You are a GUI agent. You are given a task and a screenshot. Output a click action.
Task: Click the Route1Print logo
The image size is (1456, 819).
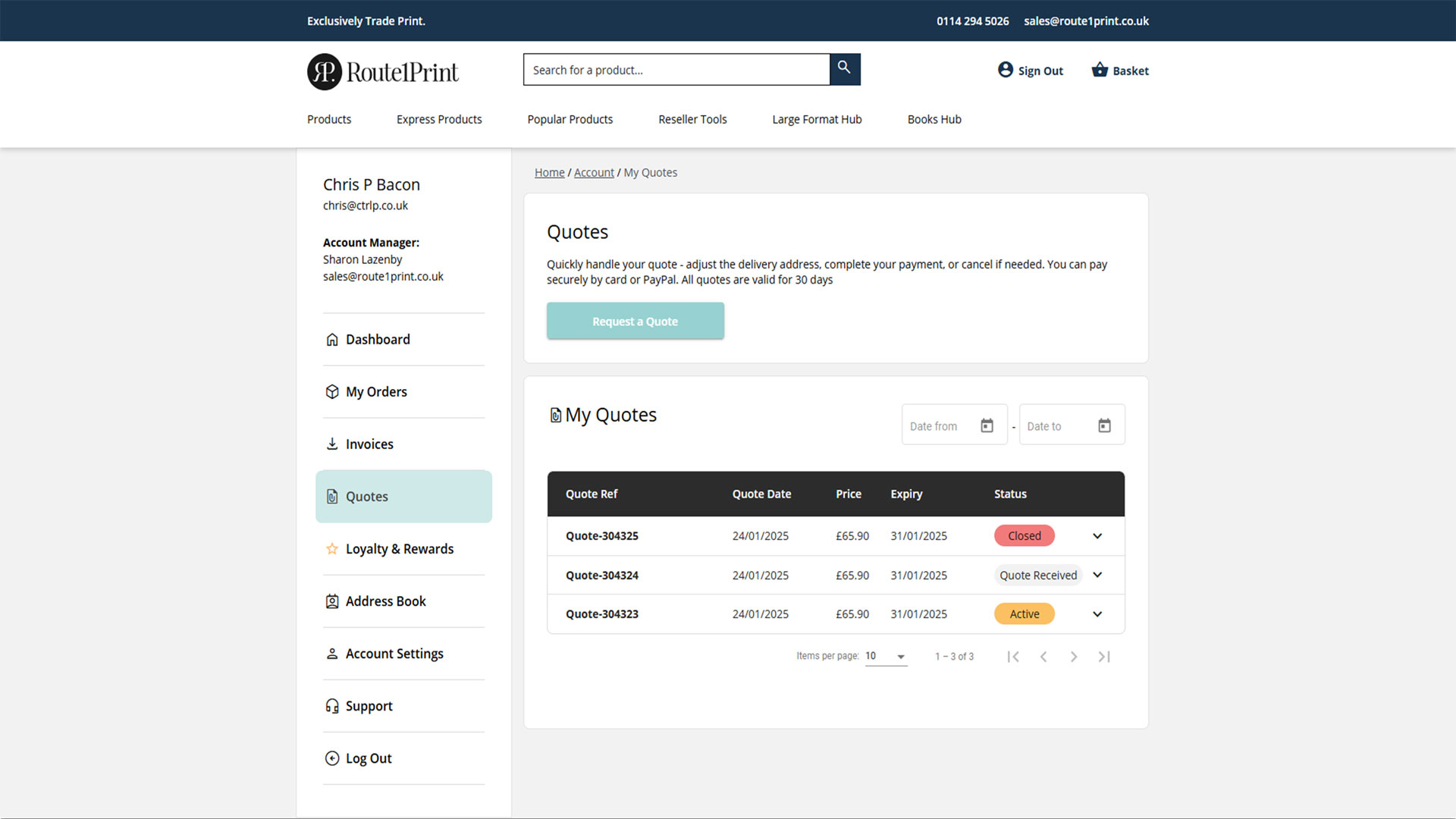pyautogui.click(x=382, y=71)
